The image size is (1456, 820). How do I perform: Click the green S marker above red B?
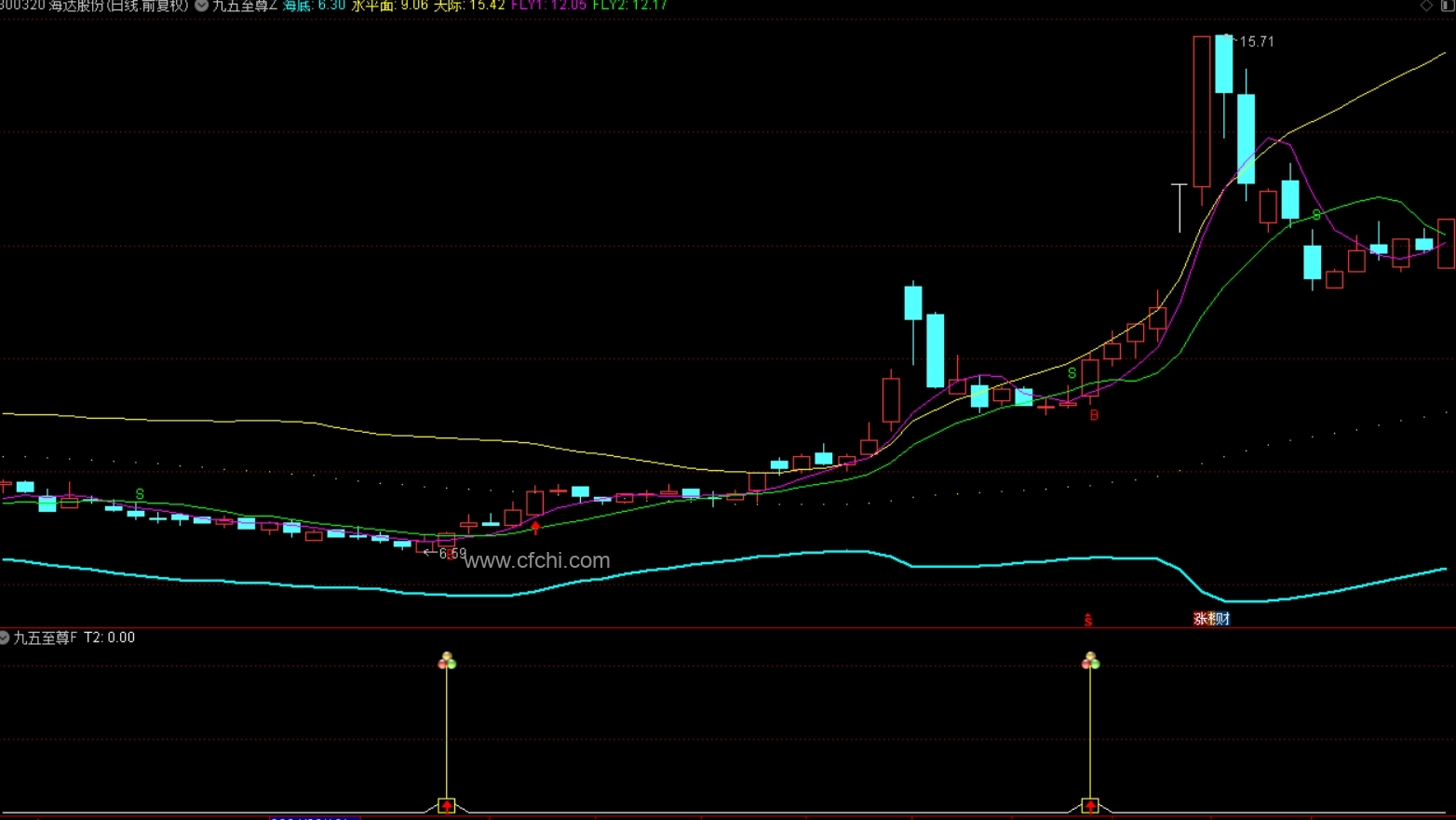coord(1072,373)
